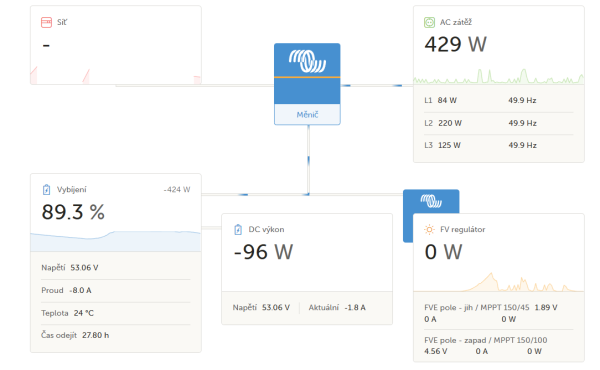Click the sun icon beside FV regulátor
This screenshot has width=600, height=370.
(x=429, y=230)
